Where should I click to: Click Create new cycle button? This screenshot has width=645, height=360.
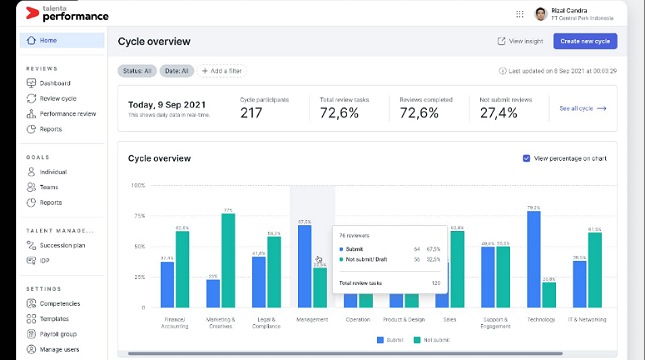585,41
